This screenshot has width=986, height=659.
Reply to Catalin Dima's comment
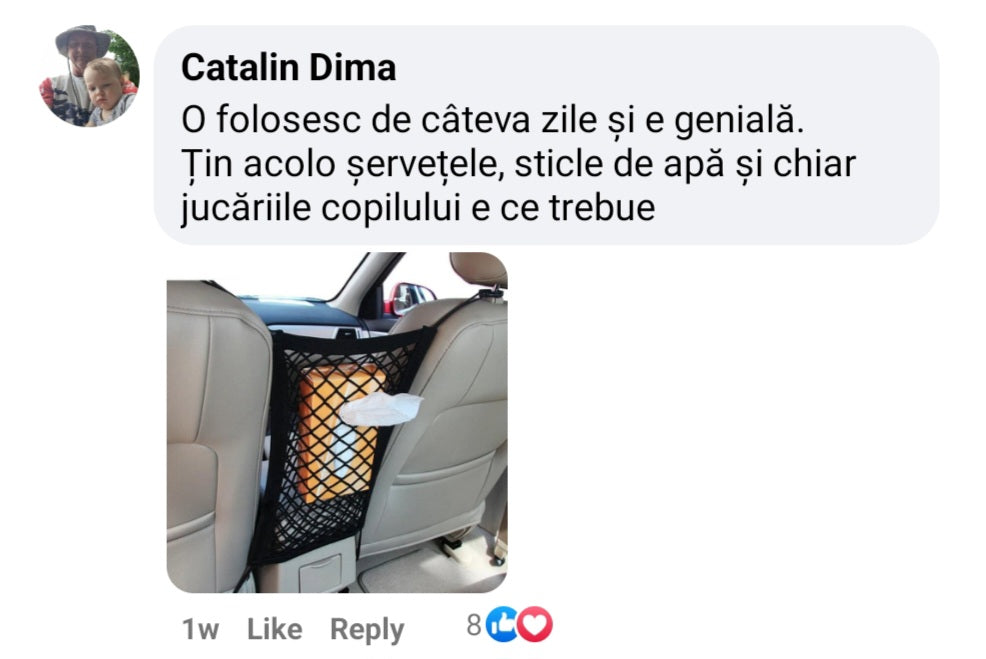367,630
